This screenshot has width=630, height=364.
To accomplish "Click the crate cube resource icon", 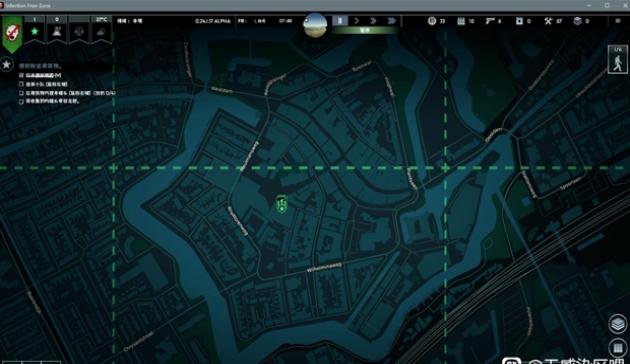I will coord(577,21).
